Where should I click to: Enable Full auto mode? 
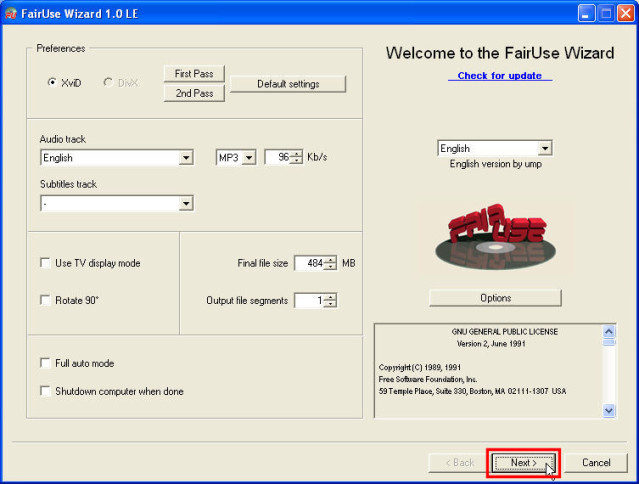(45, 363)
